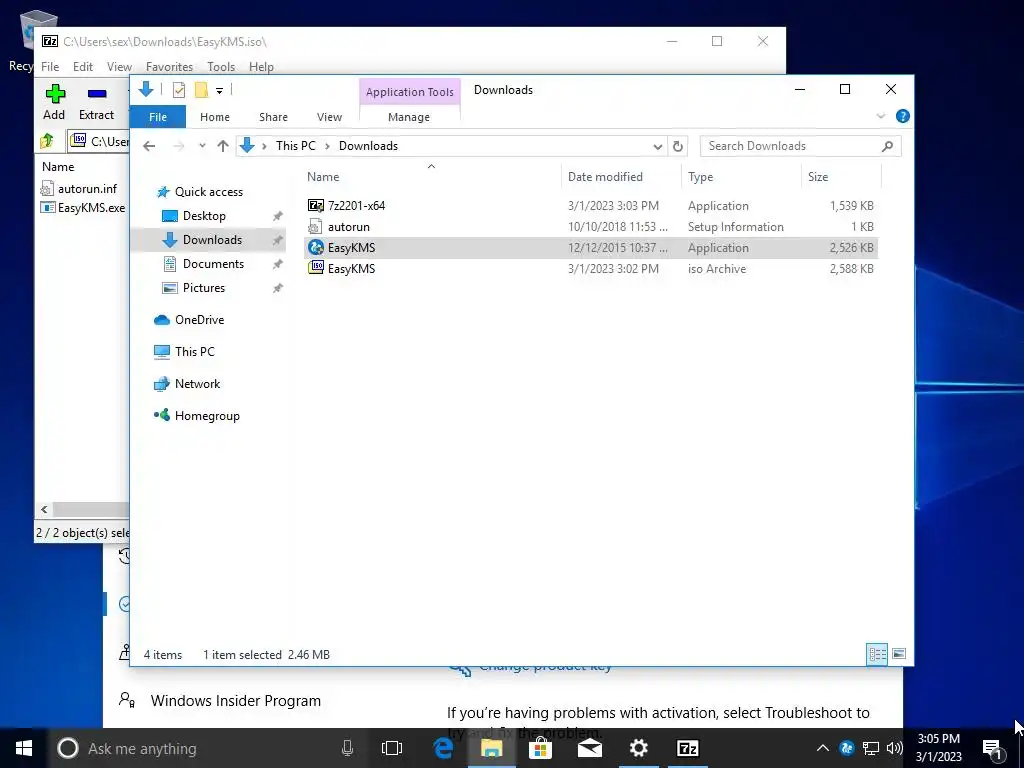Open the Manage tab under Application Tools
This screenshot has width=1024, height=768.
[x=409, y=117]
